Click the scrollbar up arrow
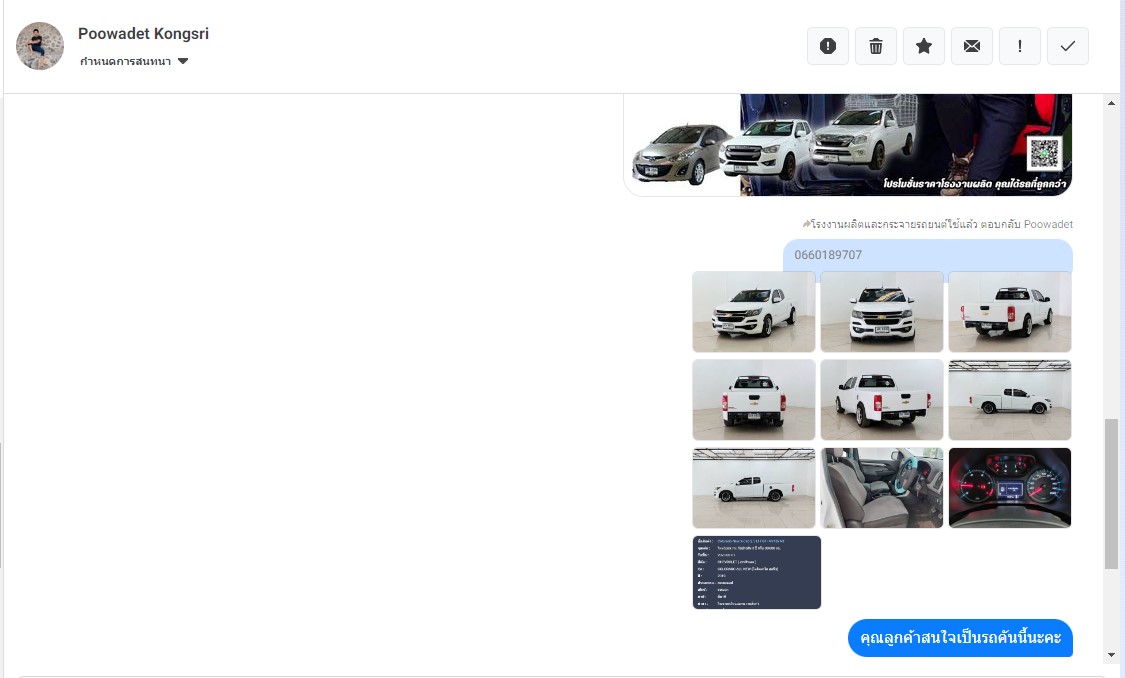 [1111, 103]
